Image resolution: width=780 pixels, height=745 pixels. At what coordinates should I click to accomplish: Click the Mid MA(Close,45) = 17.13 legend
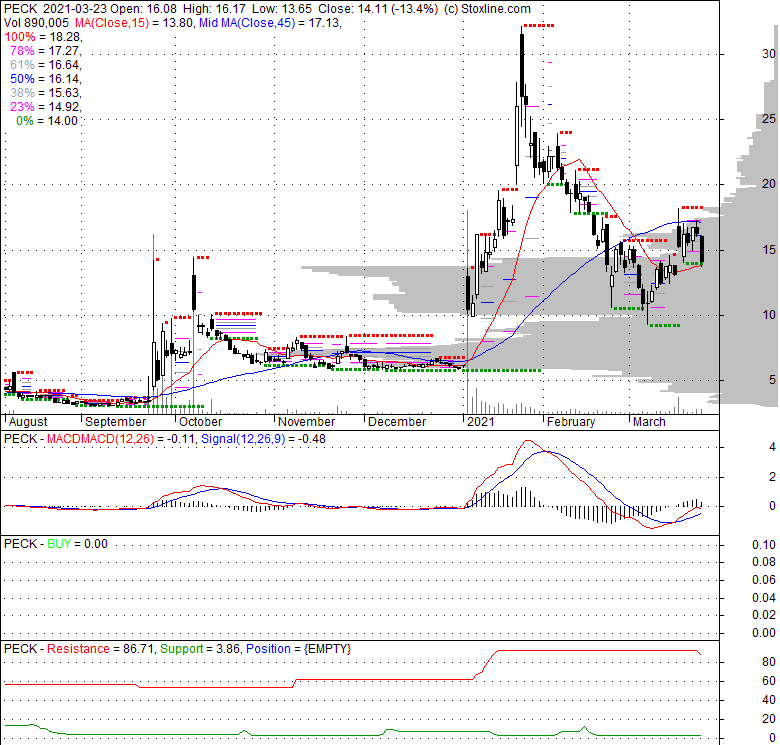[x=270, y=23]
